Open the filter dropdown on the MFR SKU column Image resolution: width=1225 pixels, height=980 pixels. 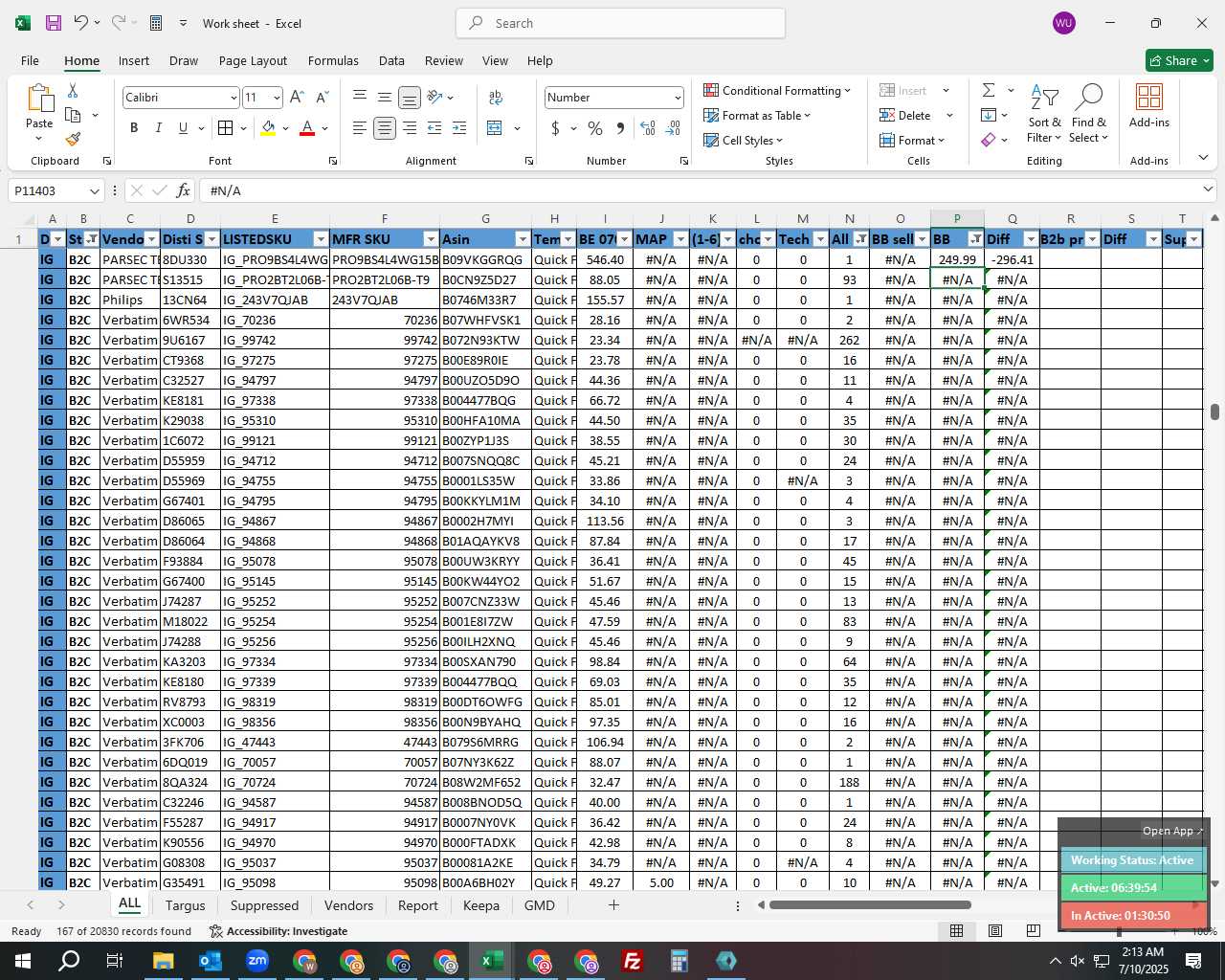coord(431,239)
